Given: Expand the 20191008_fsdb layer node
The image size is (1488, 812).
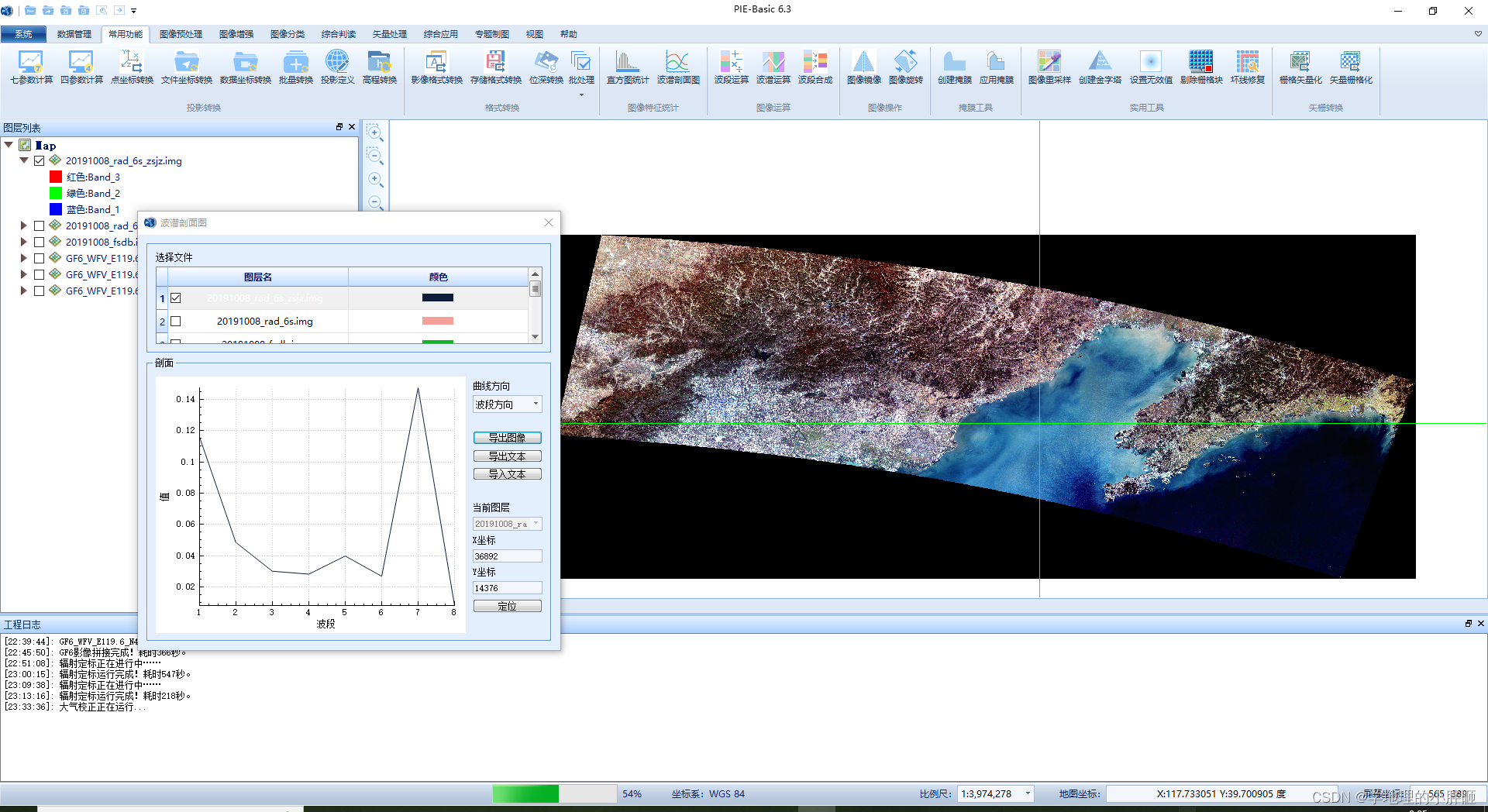Looking at the screenshot, I should coord(24,242).
